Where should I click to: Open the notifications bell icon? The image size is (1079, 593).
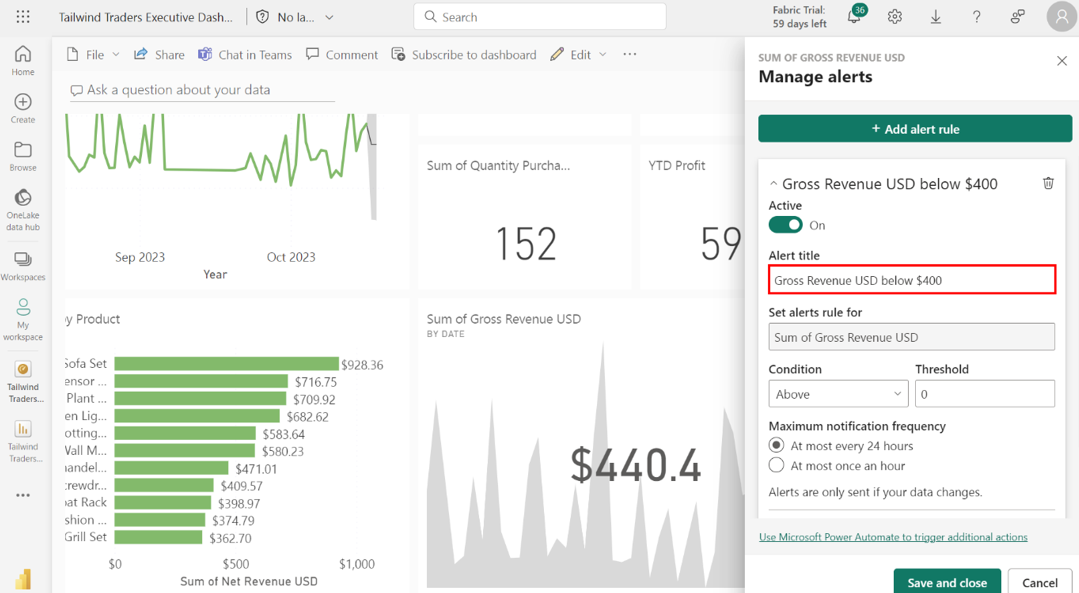pyautogui.click(x=854, y=17)
